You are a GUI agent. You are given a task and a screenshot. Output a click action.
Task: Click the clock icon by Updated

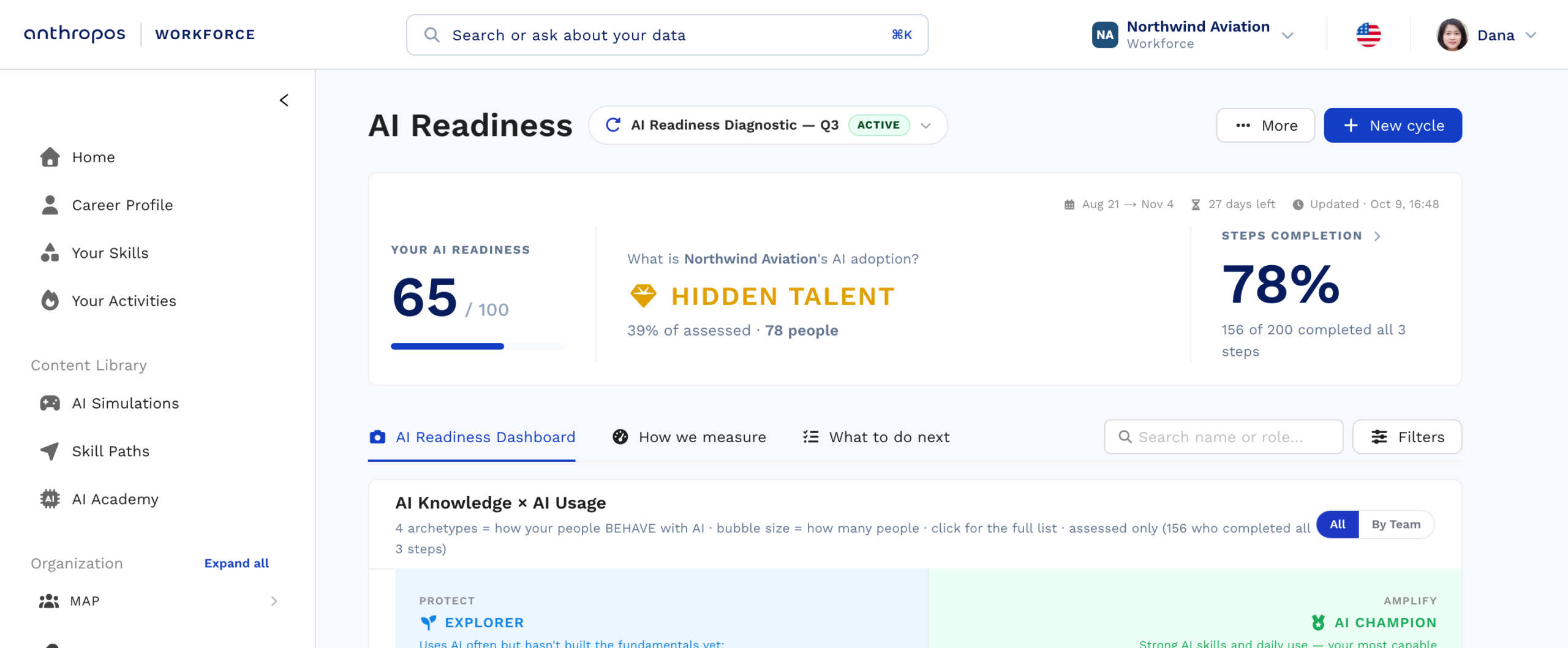[1298, 205]
